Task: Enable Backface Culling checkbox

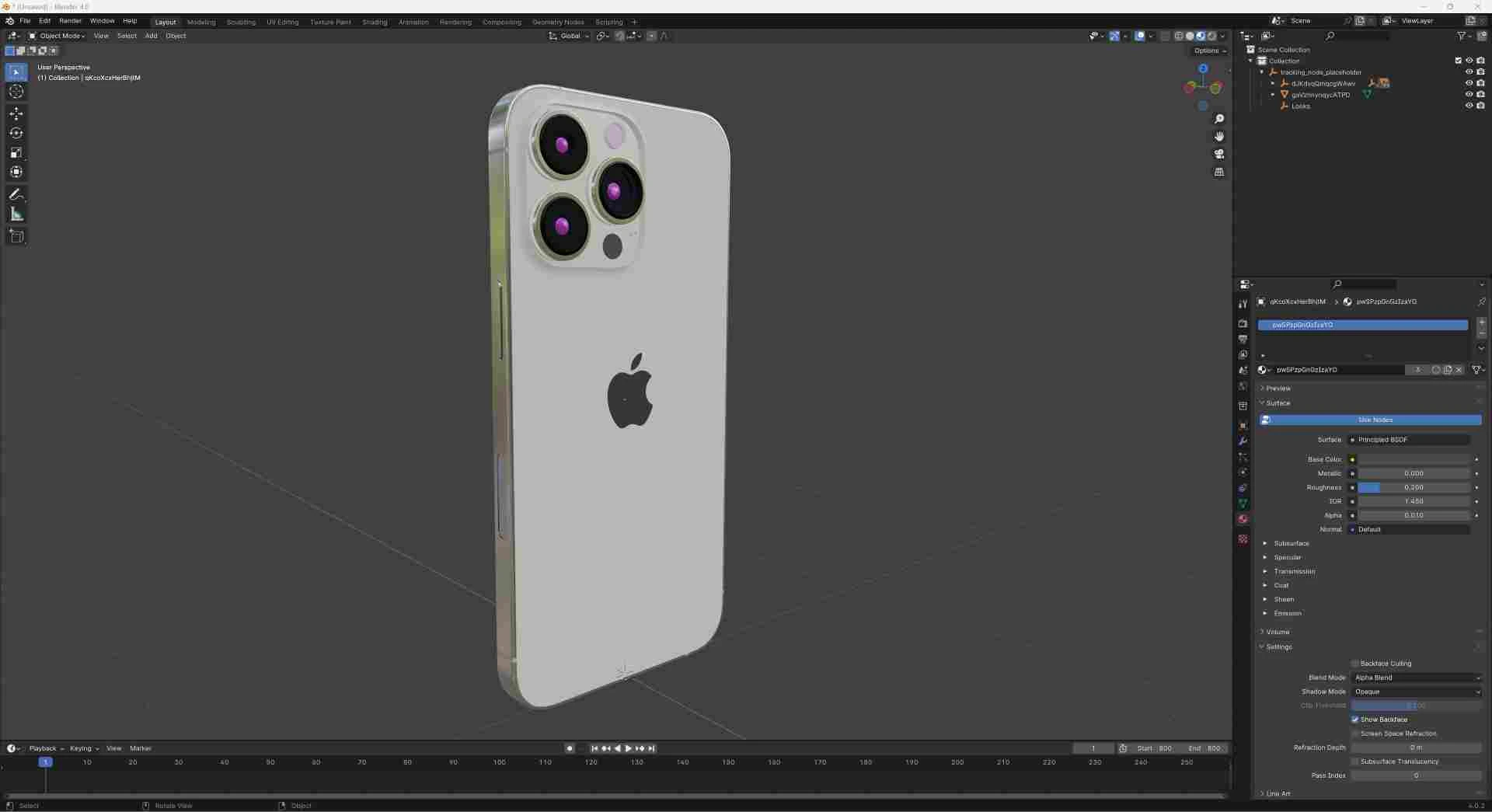Action: (x=1354, y=664)
